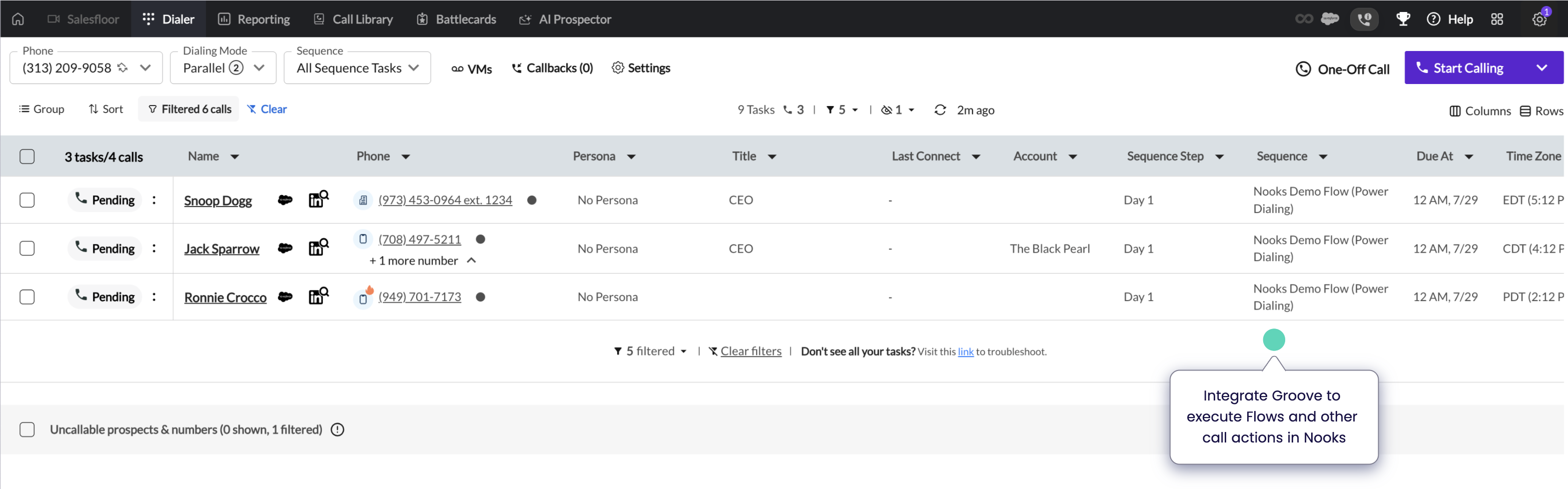Open the Rows options
The width and height of the screenshot is (1568, 489).
pos(1541,111)
